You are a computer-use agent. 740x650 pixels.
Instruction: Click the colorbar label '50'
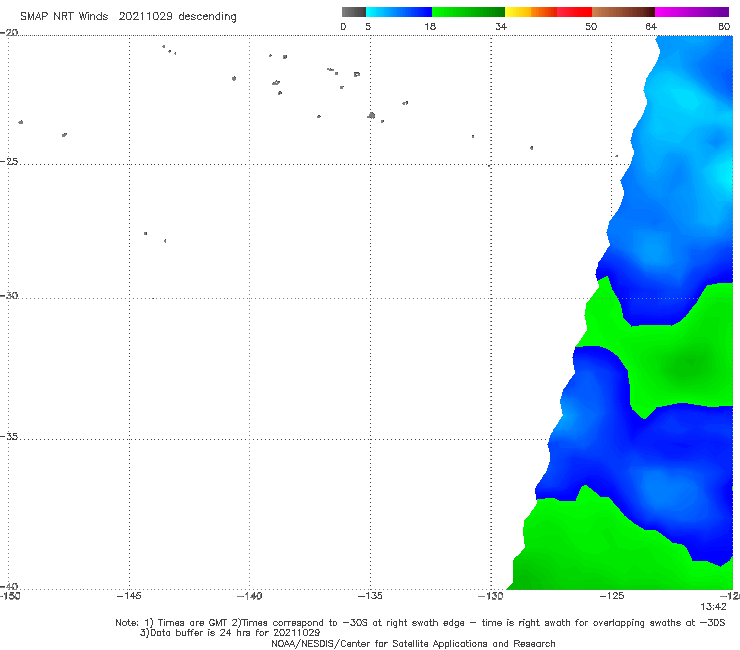click(591, 26)
